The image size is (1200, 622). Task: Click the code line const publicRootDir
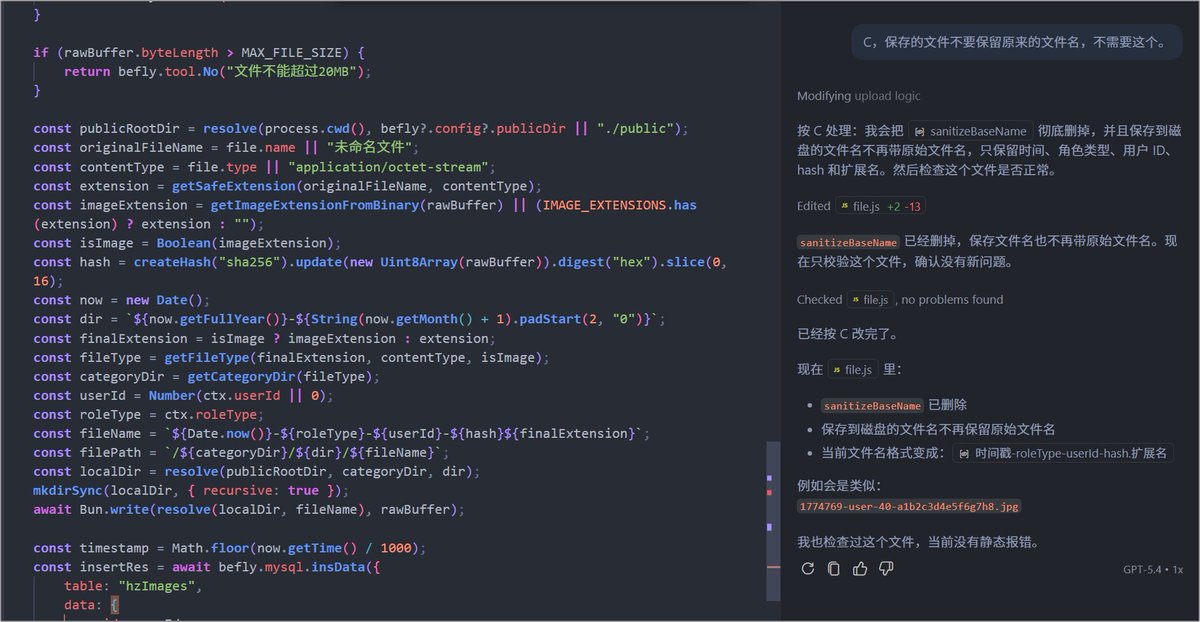click(x=361, y=128)
